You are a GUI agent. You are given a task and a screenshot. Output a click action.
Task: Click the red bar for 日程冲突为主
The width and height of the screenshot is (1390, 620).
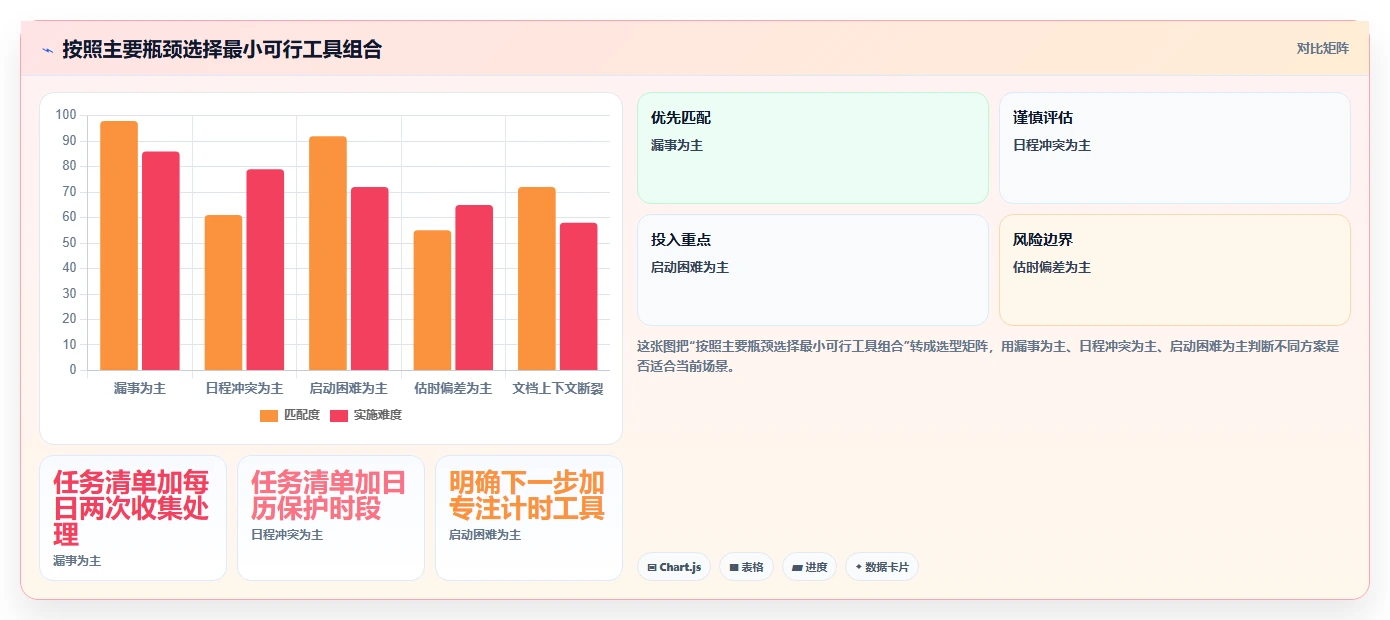click(266, 270)
